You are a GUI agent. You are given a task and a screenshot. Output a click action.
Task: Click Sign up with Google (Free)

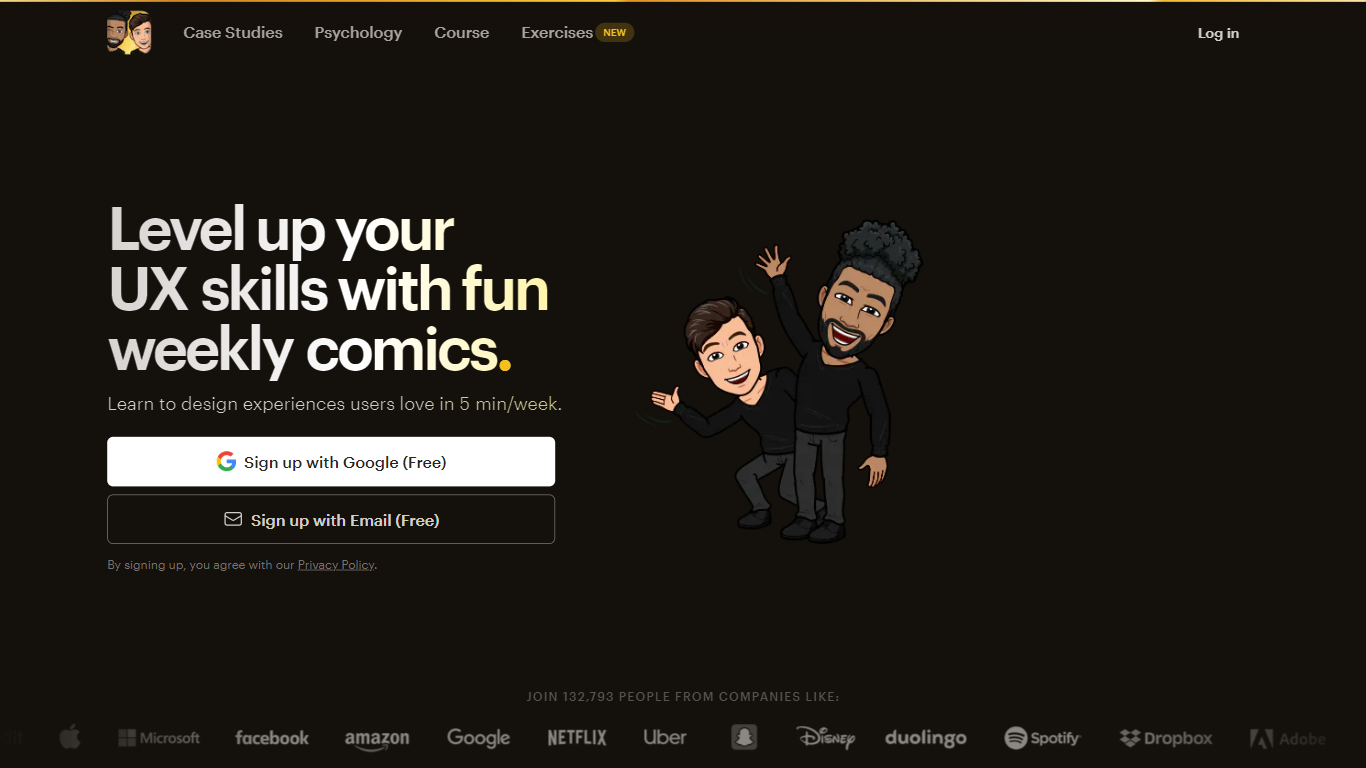pos(331,461)
